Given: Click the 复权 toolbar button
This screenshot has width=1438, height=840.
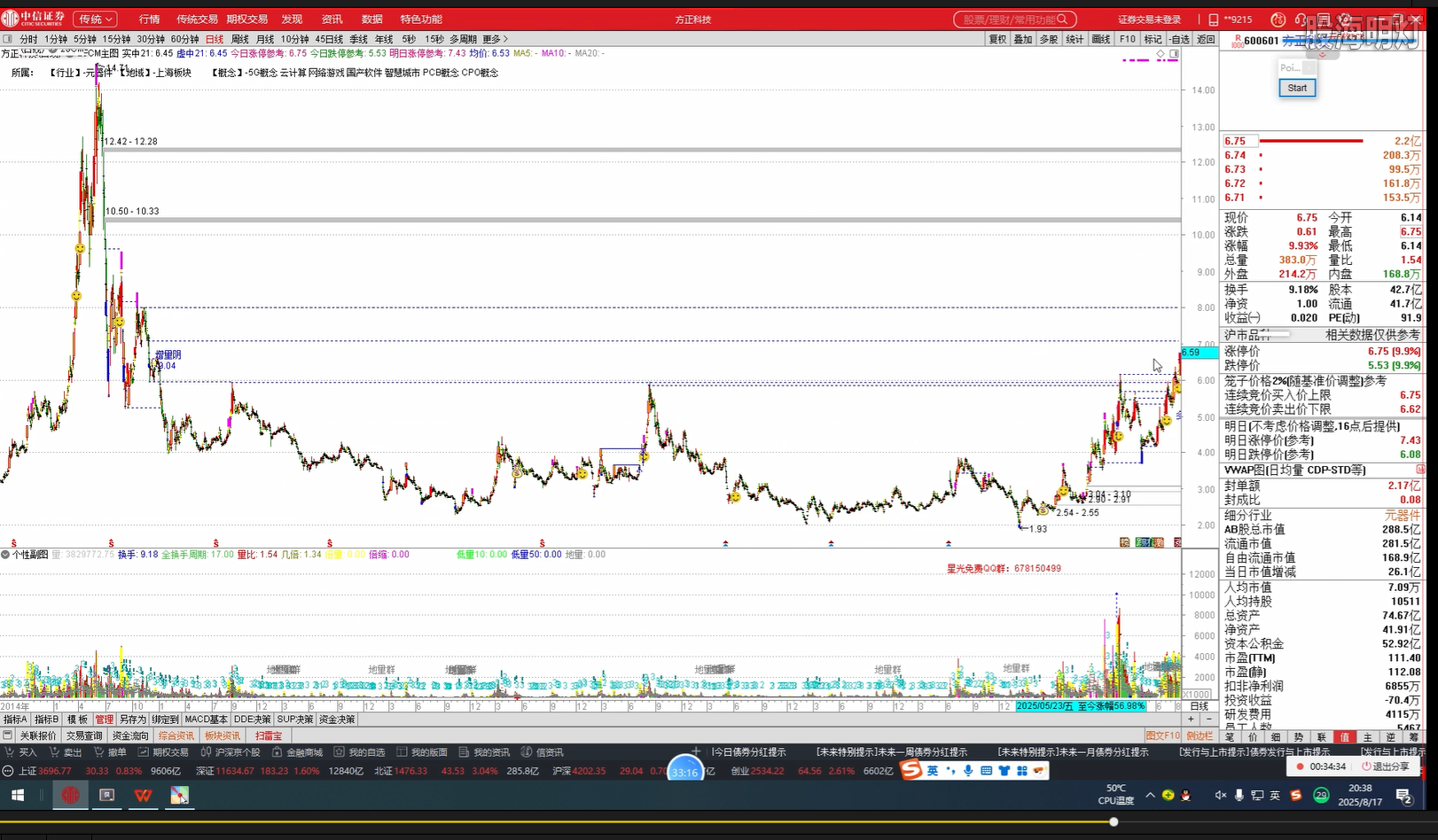Looking at the screenshot, I should click(x=998, y=39).
